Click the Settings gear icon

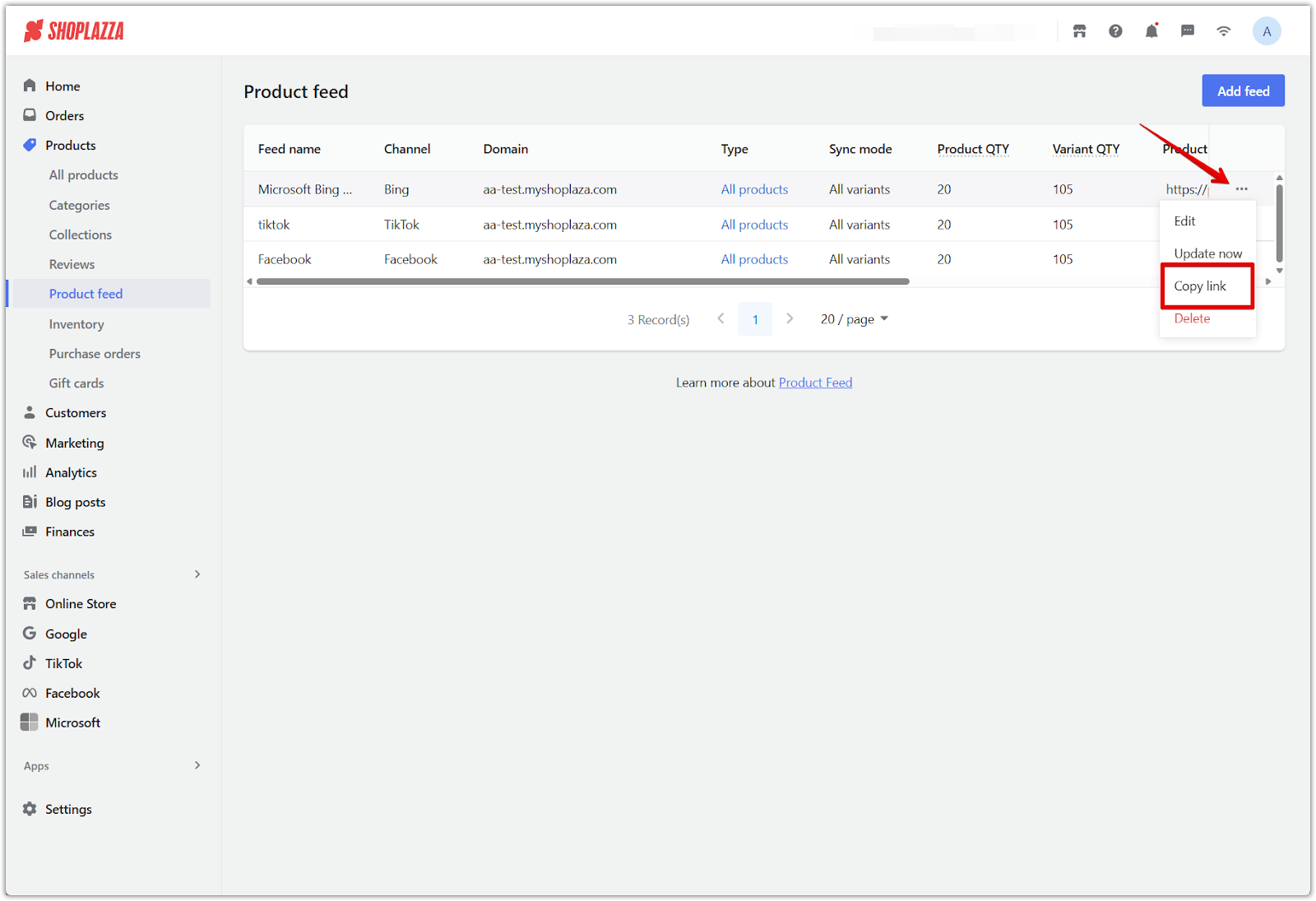coord(30,809)
